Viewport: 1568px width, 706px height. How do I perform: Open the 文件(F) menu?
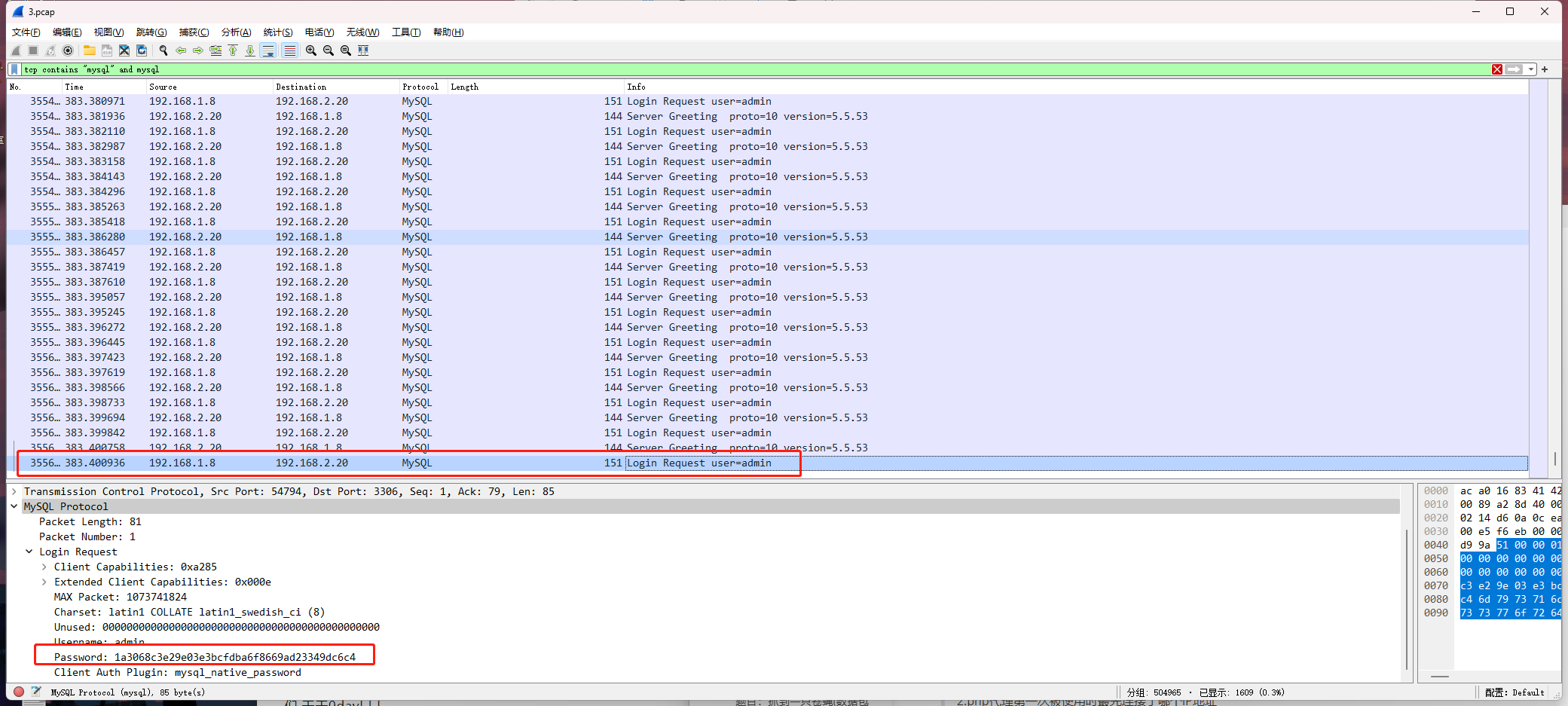[26, 32]
